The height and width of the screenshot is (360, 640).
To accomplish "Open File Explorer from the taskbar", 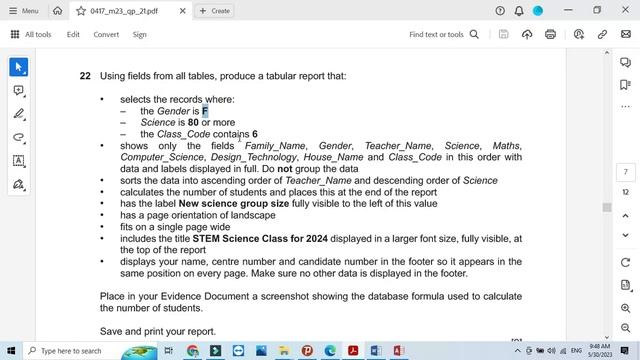I will pos(284,351).
